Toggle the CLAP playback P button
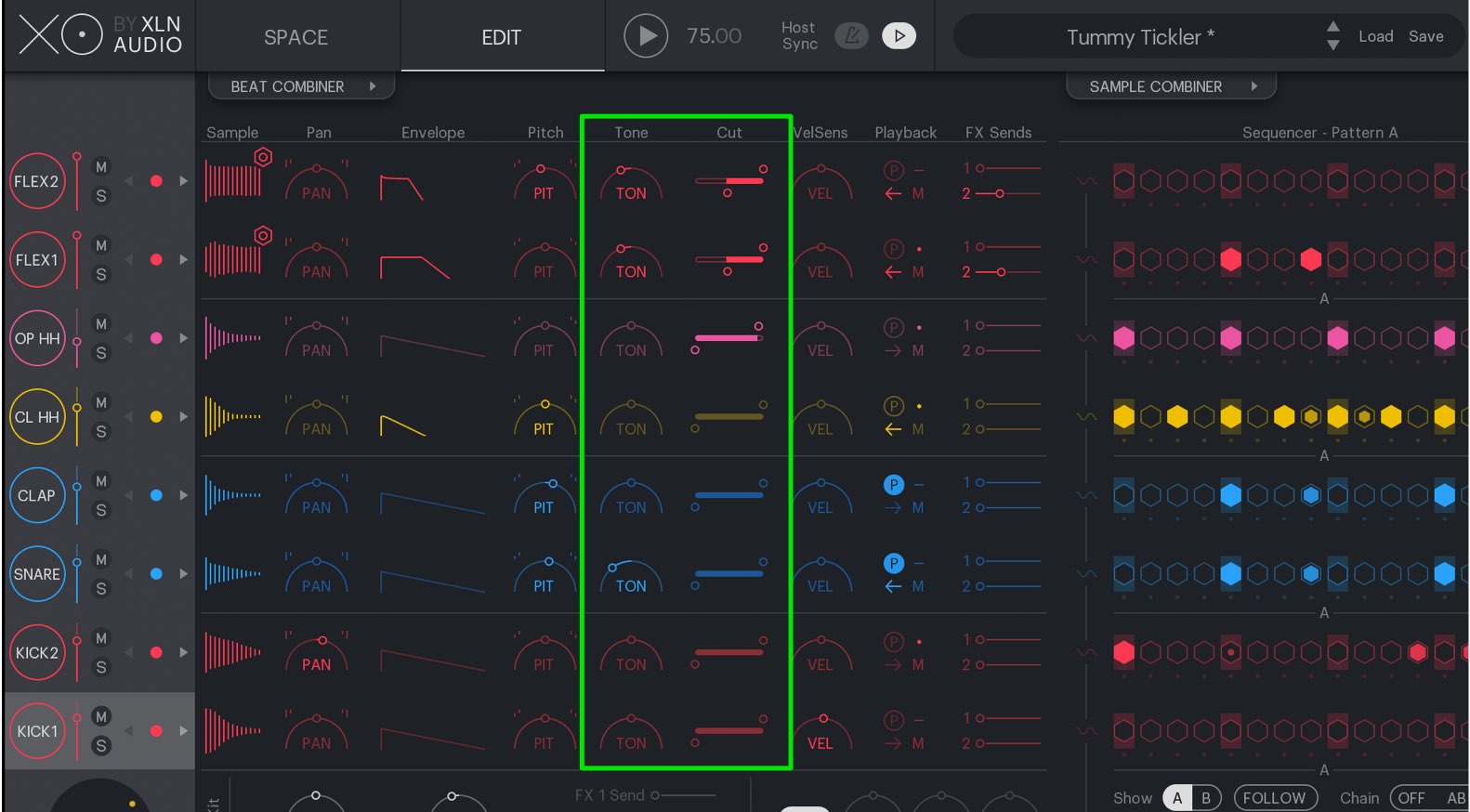1470x812 pixels. pos(893,484)
